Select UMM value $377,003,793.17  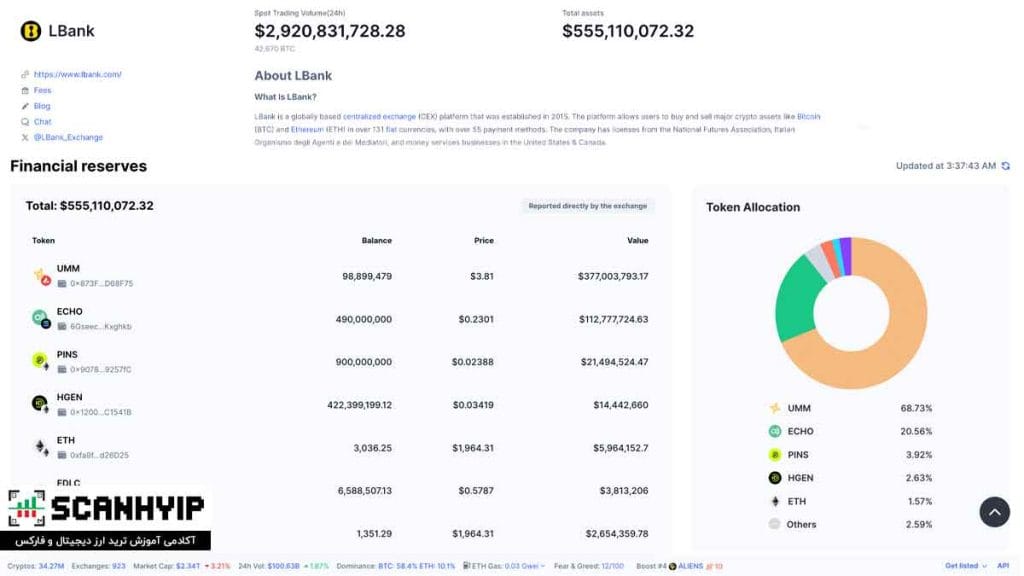[613, 276]
